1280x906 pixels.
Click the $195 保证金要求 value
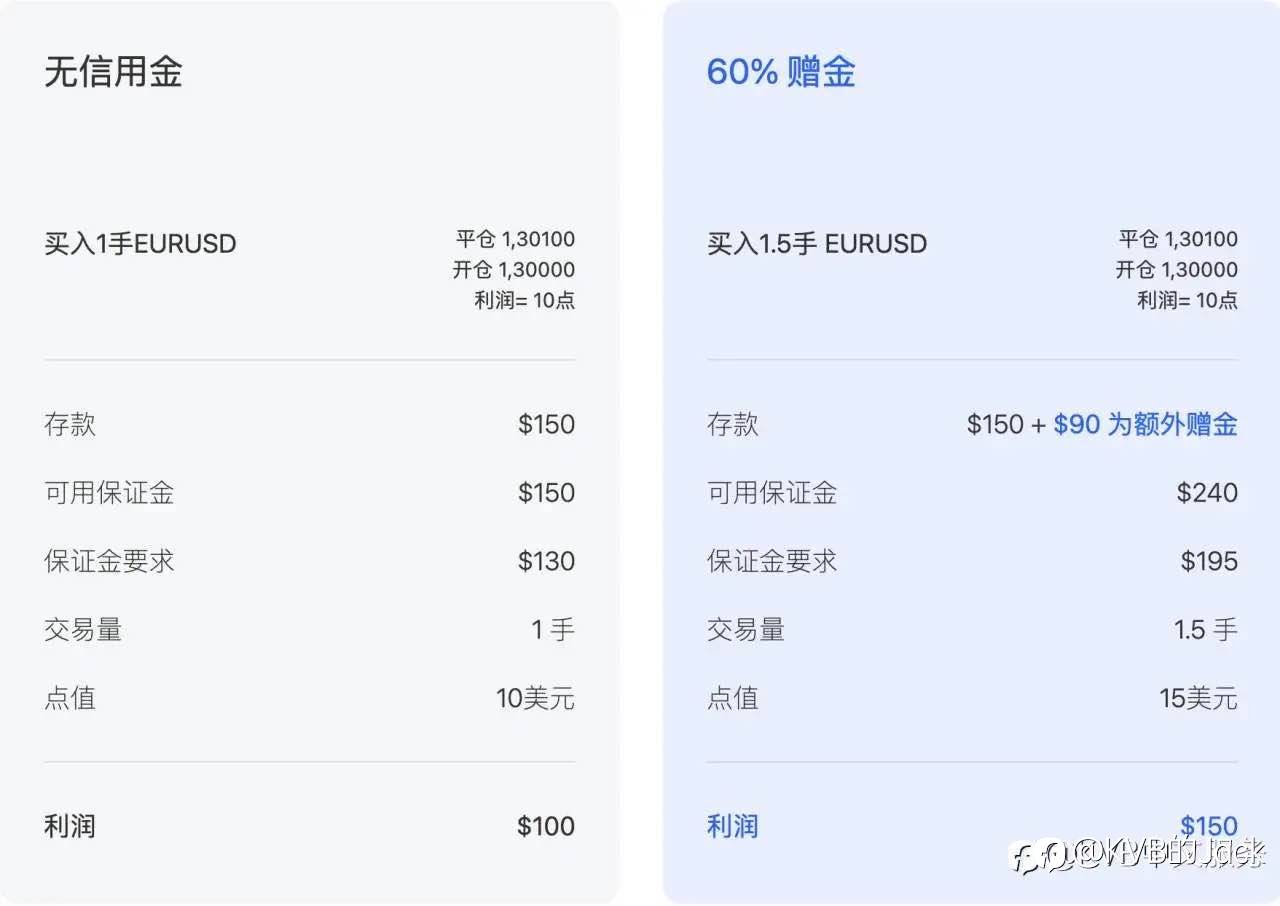click(1209, 561)
